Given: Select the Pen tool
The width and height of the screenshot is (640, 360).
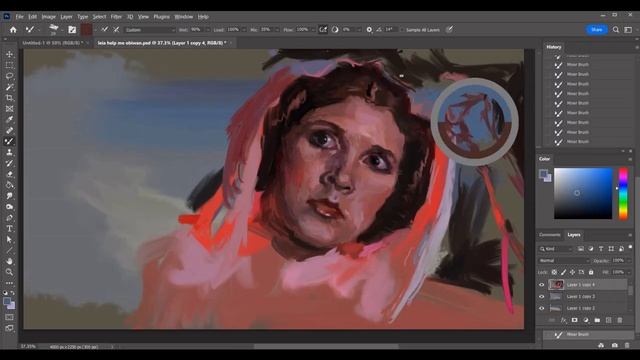Looking at the screenshot, I should pyautogui.click(x=9, y=218).
